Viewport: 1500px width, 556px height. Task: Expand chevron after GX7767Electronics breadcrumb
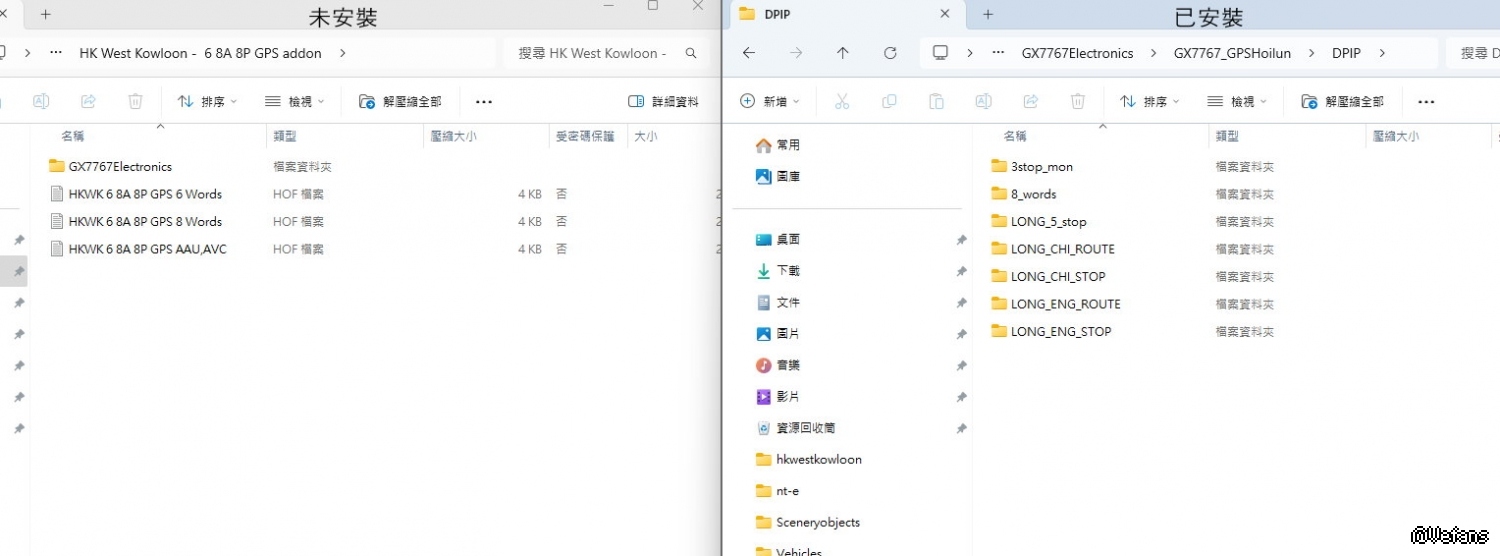click(1153, 53)
